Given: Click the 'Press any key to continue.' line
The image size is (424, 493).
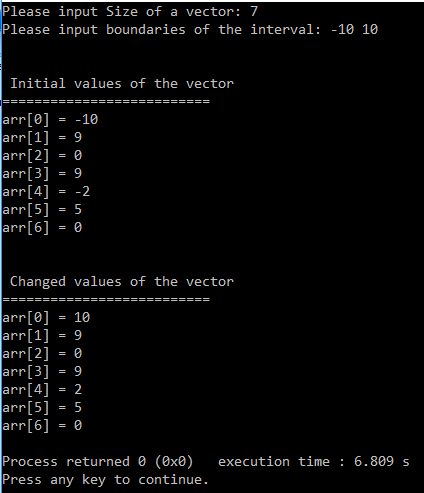Looking at the screenshot, I should tap(106, 480).
